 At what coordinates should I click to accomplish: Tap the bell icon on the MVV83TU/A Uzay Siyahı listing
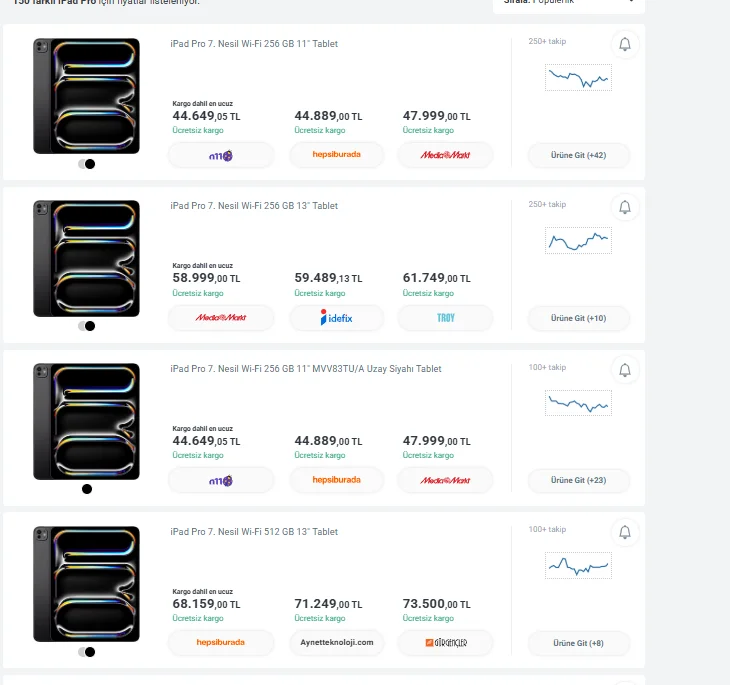(625, 370)
